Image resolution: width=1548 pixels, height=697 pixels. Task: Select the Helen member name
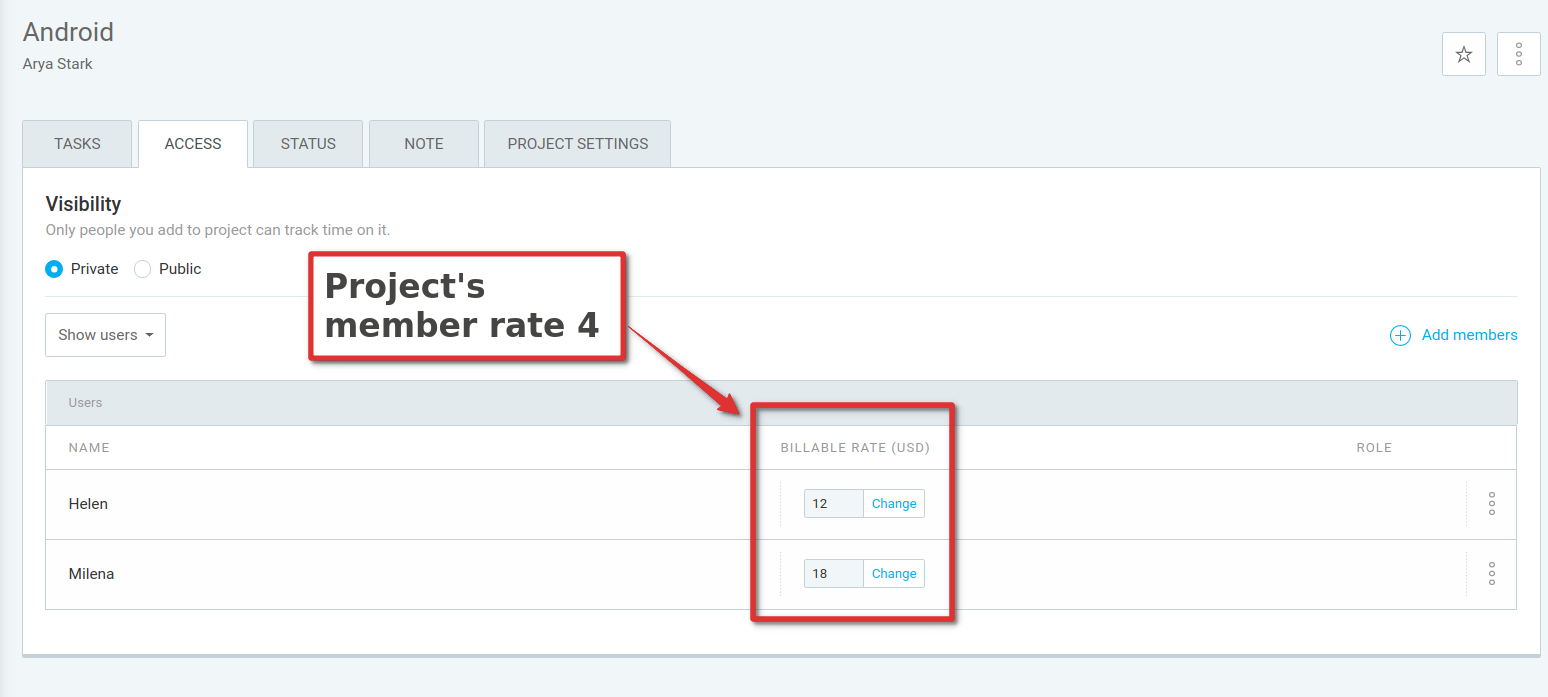coord(88,504)
